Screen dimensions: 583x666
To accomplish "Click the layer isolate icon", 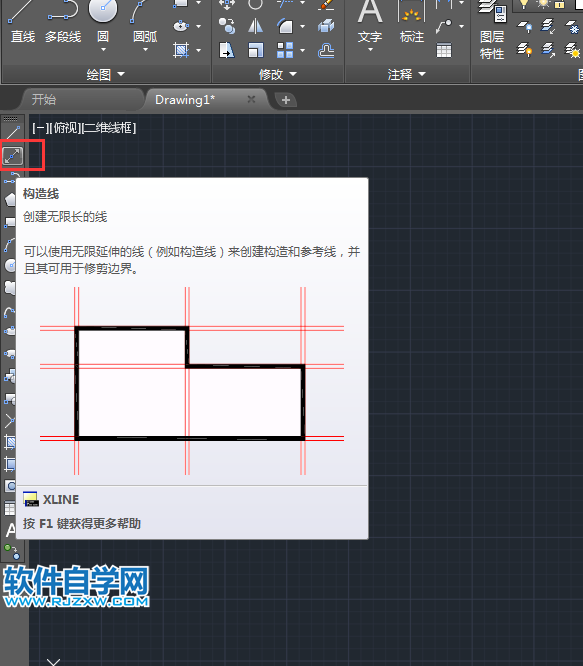I will [548, 26].
